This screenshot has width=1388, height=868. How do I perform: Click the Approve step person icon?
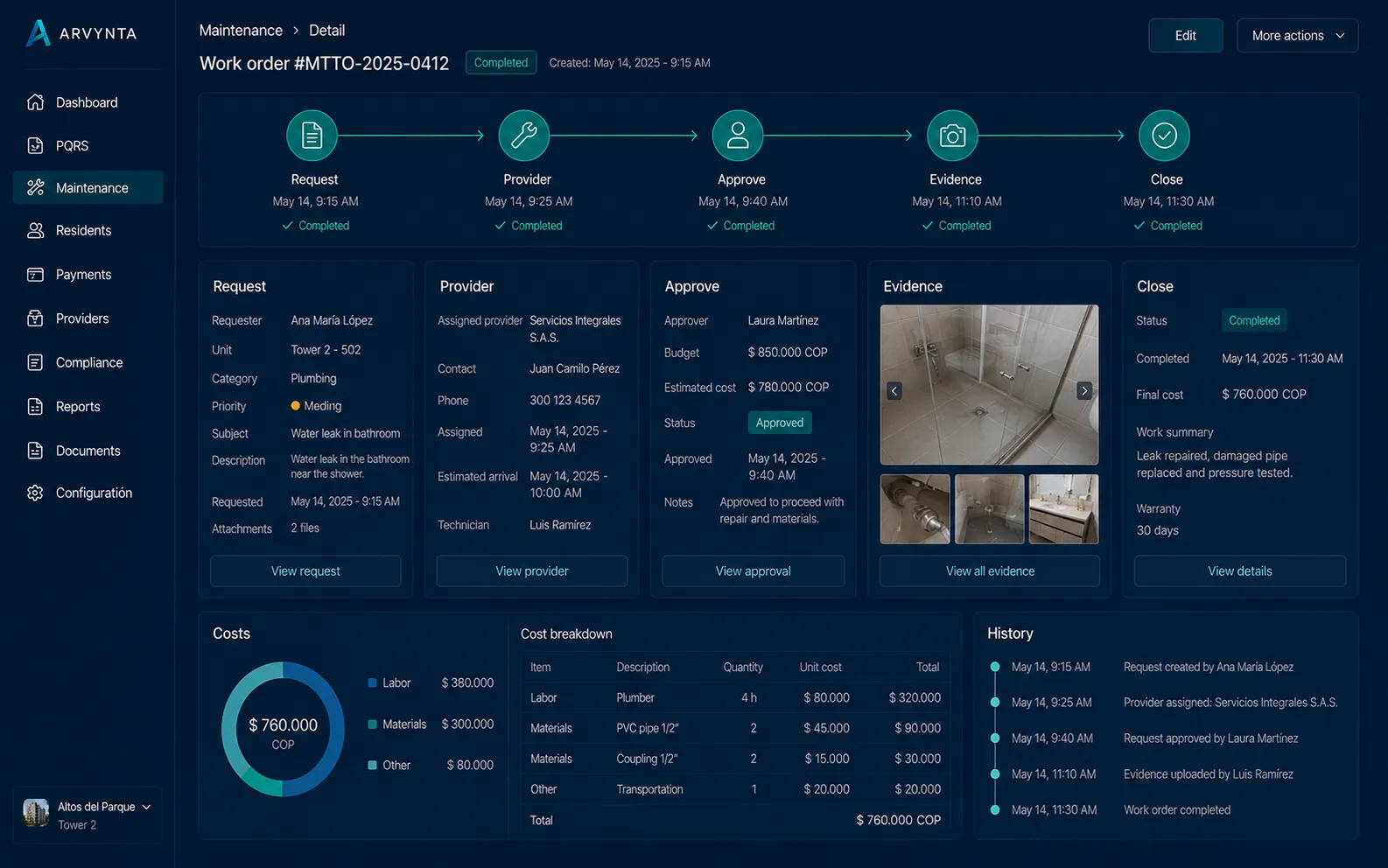coord(738,136)
